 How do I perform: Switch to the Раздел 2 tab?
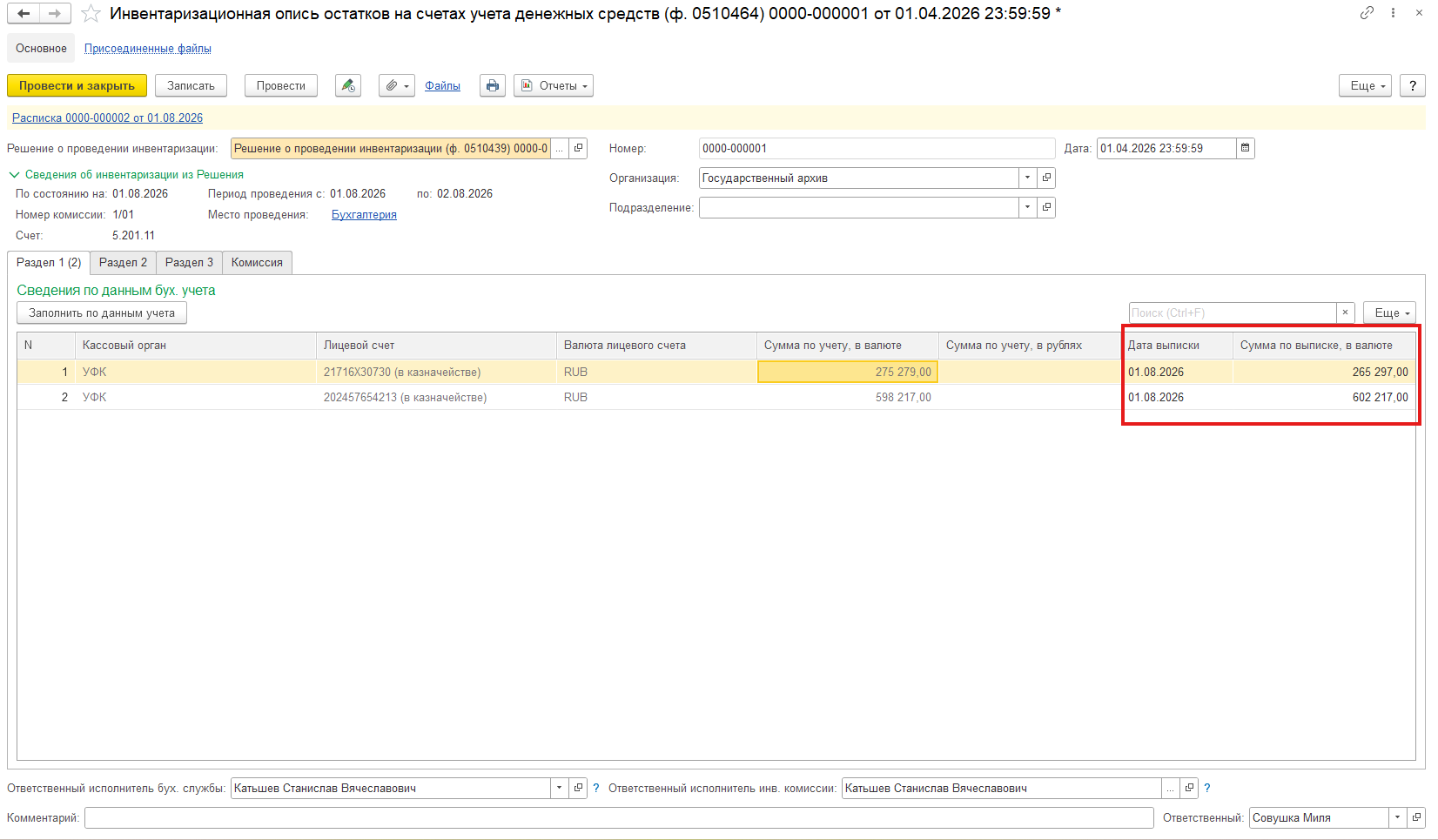pos(123,262)
